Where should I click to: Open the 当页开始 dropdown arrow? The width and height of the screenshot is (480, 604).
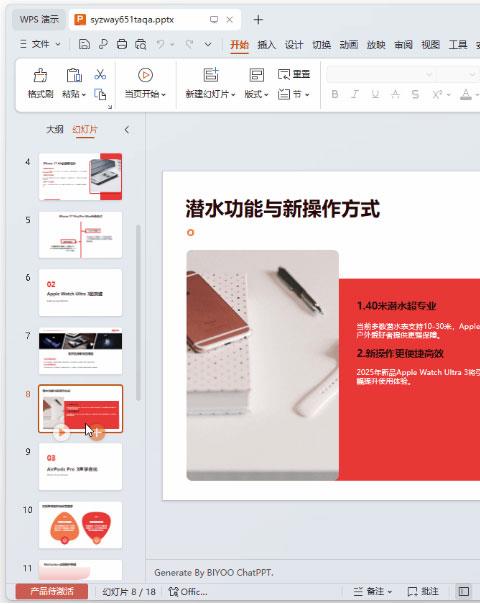click(163, 95)
